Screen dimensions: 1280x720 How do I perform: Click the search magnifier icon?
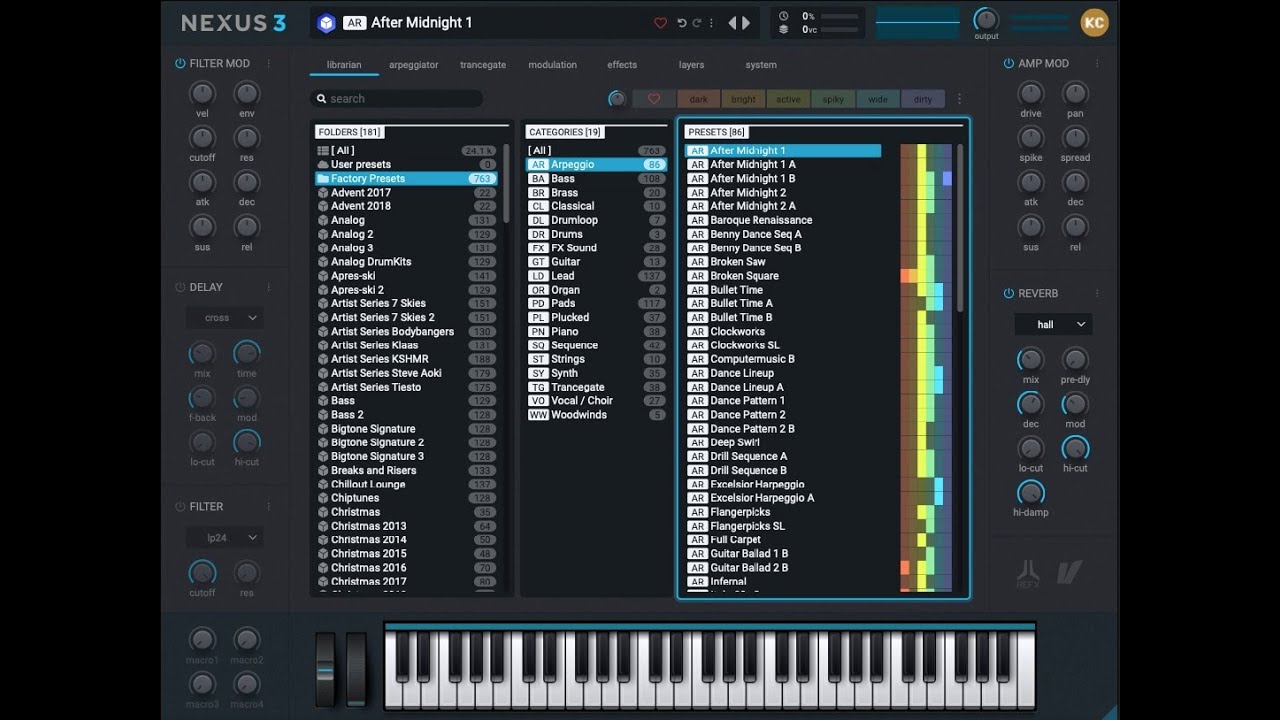321,99
